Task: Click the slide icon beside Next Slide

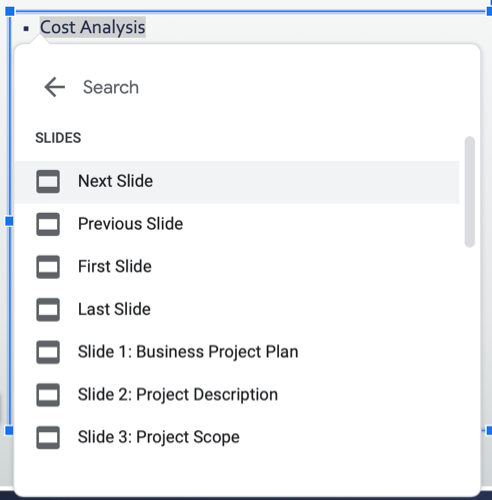Action: point(48,182)
